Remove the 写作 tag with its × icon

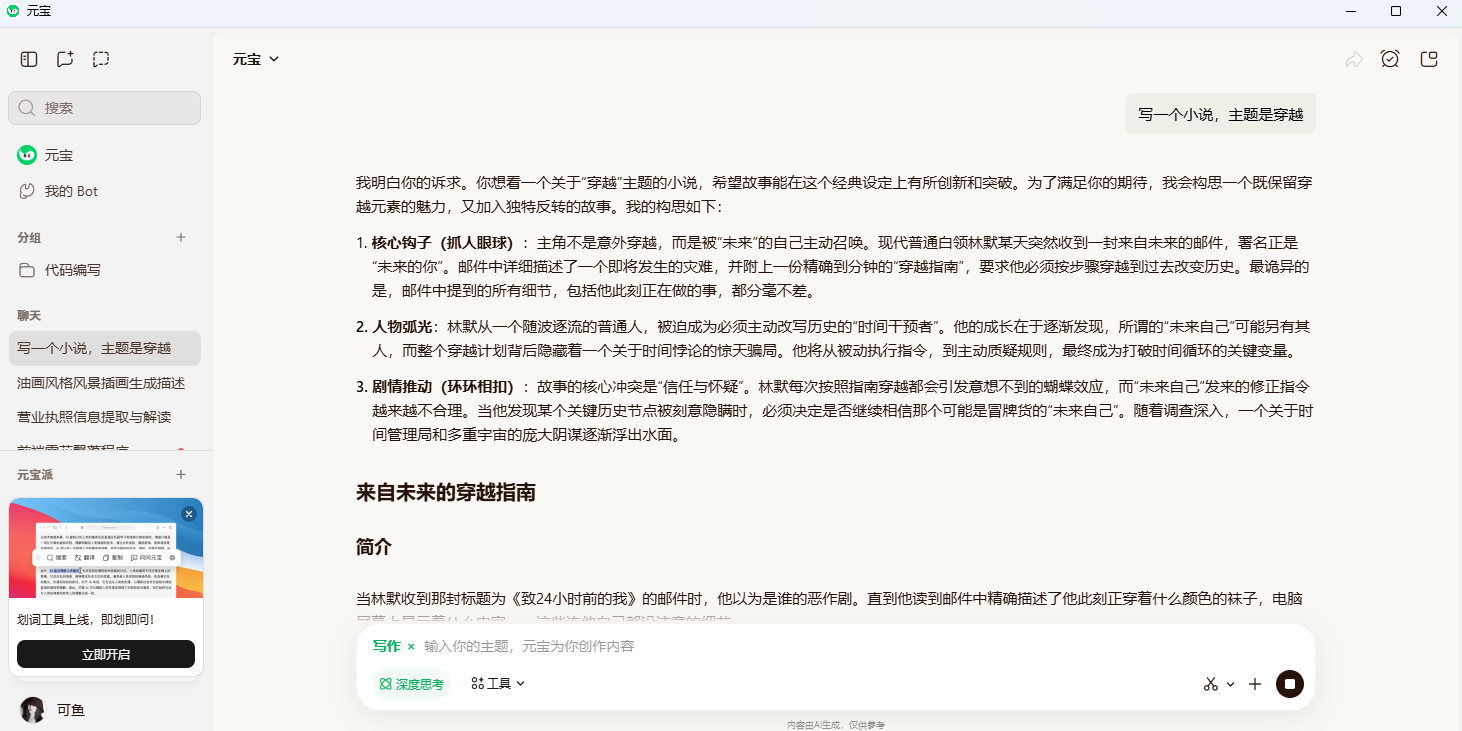pyautogui.click(x=411, y=647)
